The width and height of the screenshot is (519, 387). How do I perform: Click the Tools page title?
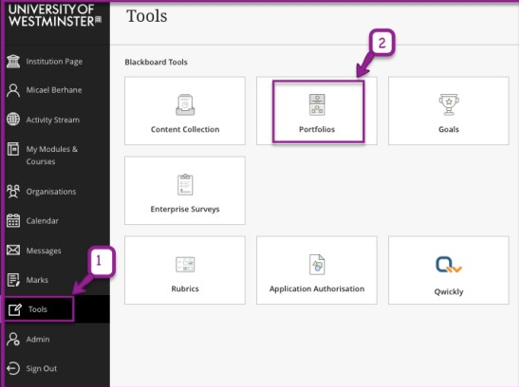pyautogui.click(x=147, y=16)
